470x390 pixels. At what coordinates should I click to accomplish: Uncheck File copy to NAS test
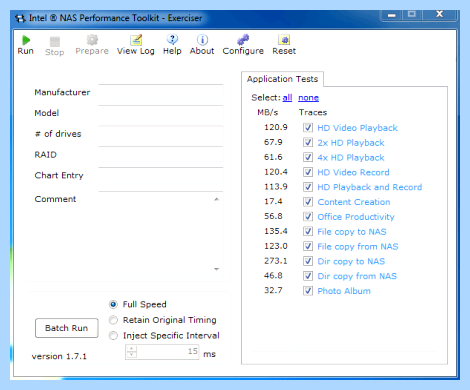(x=308, y=231)
